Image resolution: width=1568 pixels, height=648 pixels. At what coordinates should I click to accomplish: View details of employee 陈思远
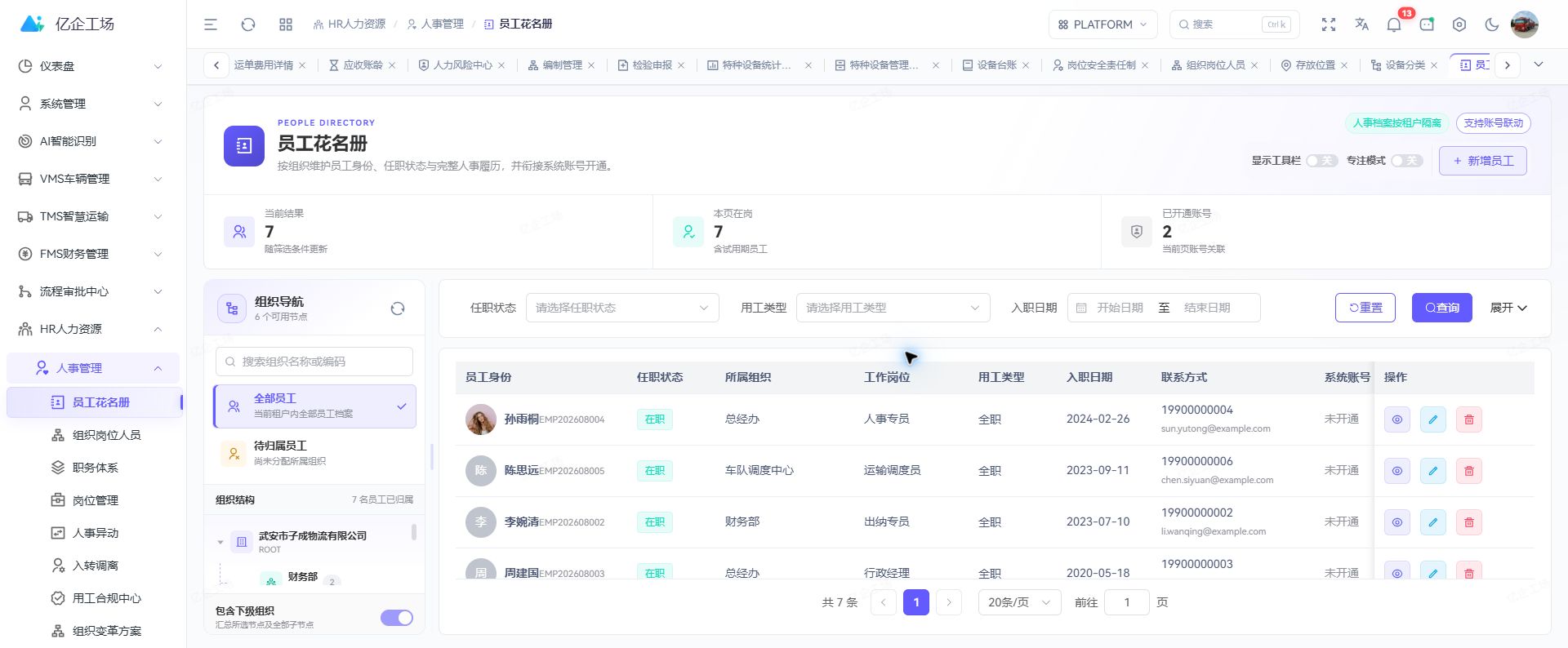(x=1397, y=471)
